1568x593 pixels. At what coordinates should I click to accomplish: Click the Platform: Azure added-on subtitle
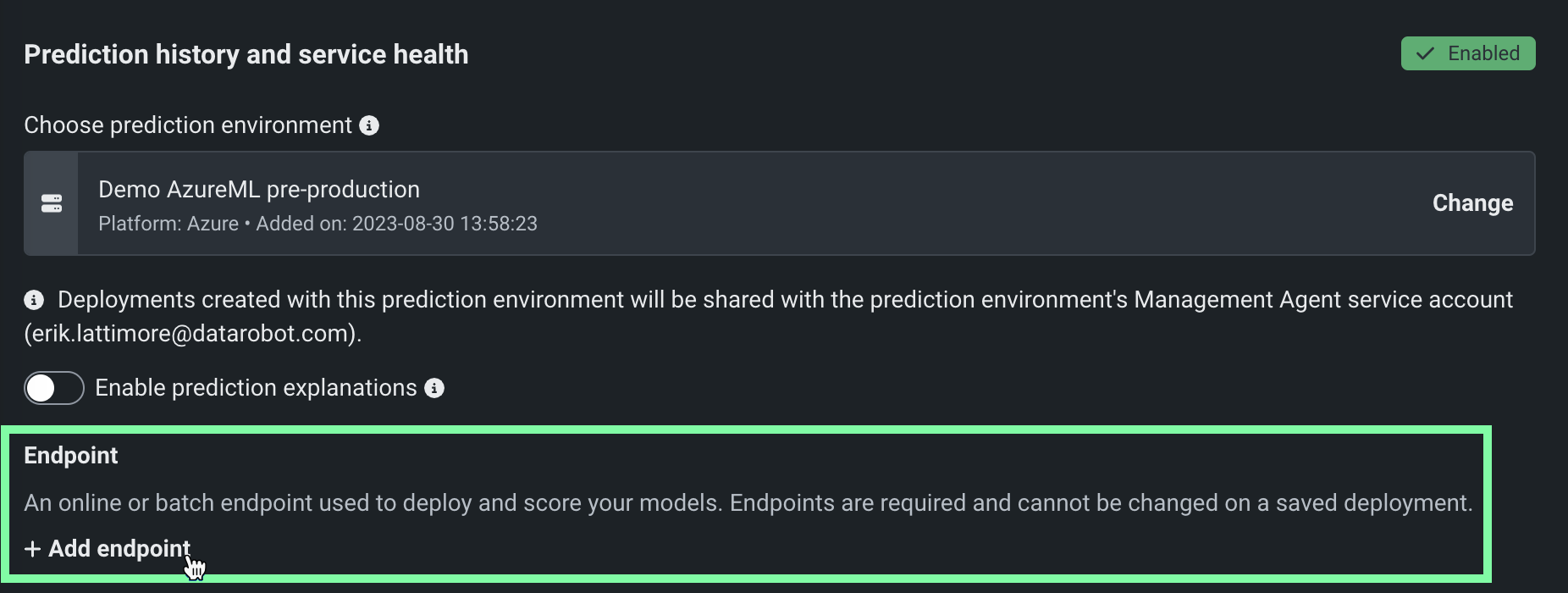click(317, 224)
